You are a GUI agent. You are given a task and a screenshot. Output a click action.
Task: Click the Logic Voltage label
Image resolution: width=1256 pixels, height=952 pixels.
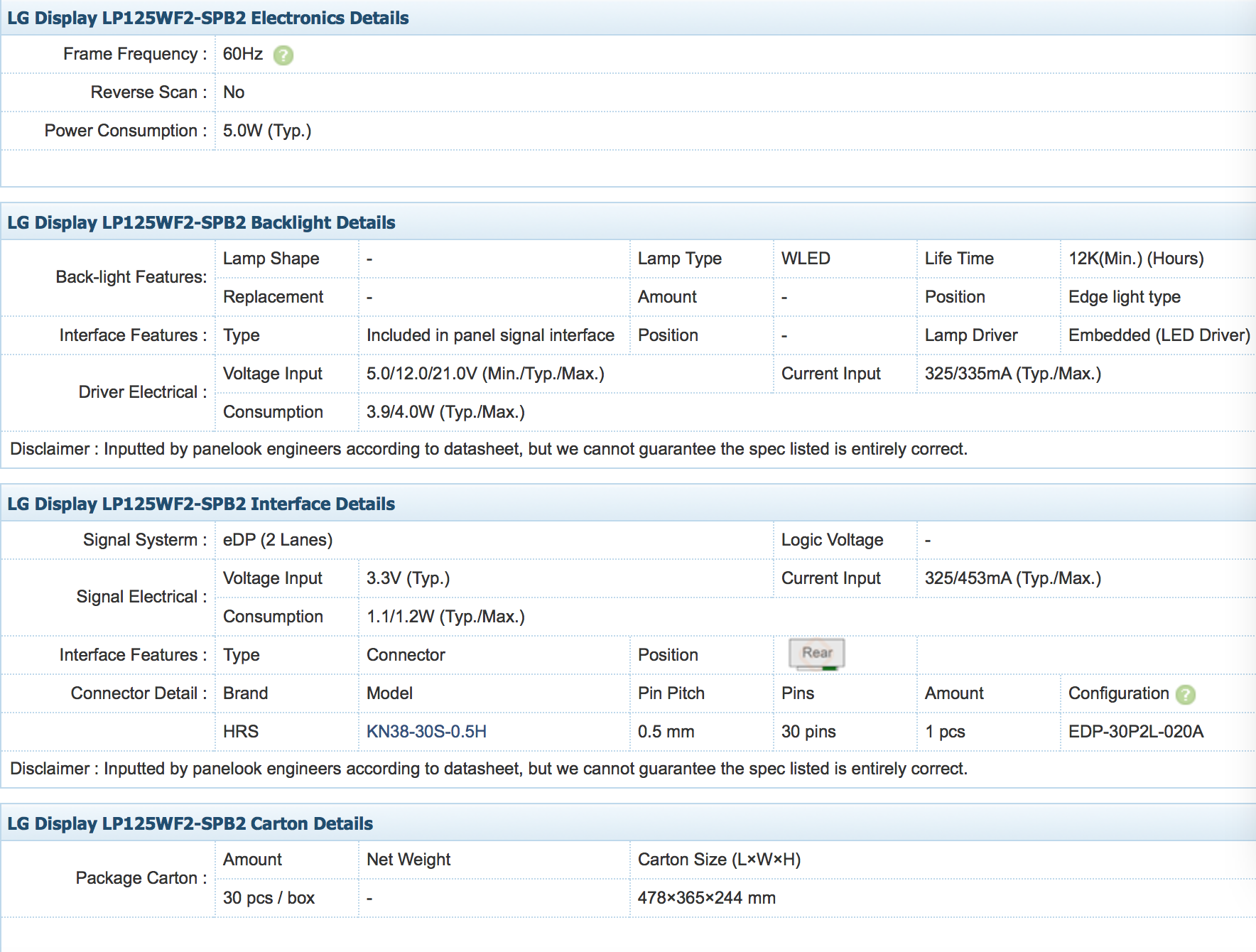[x=832, y=540]
